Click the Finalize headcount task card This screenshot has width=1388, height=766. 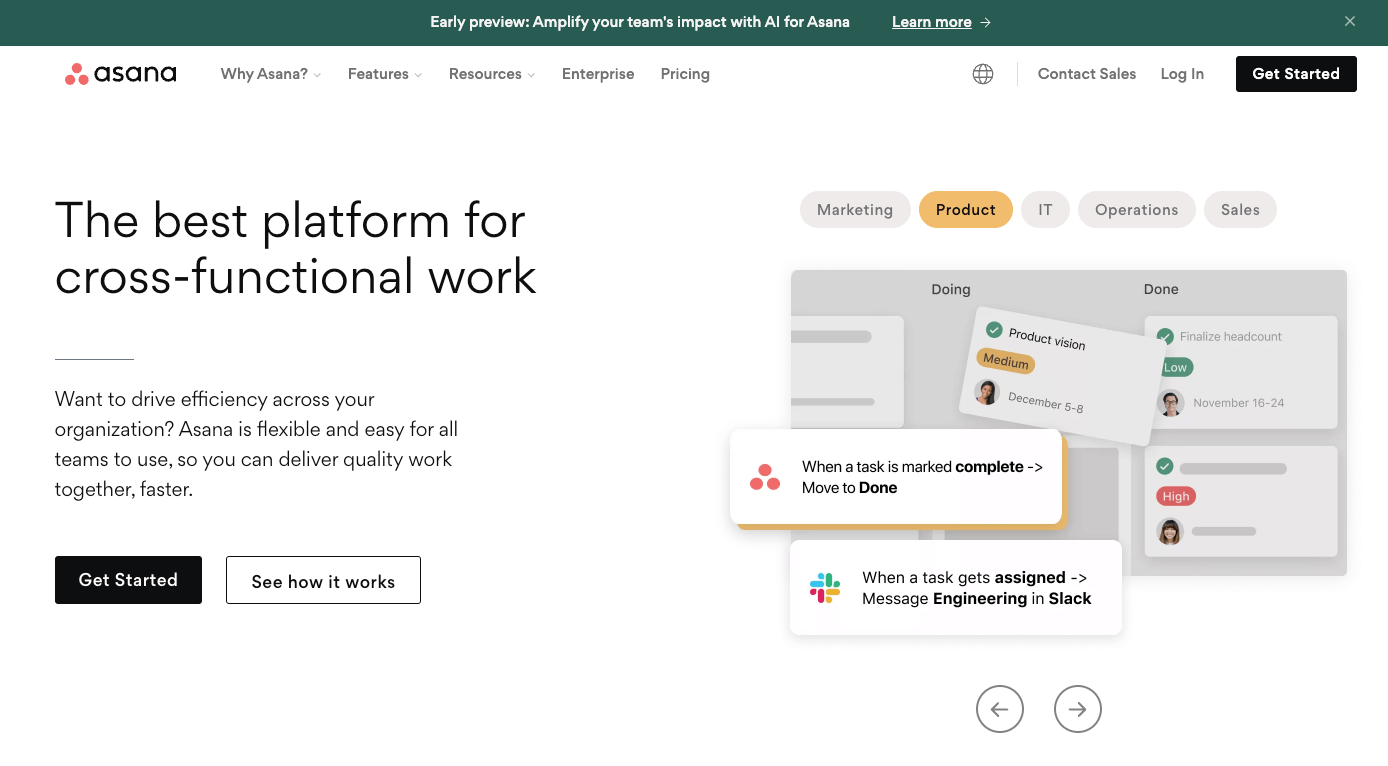coord(1241,372)
